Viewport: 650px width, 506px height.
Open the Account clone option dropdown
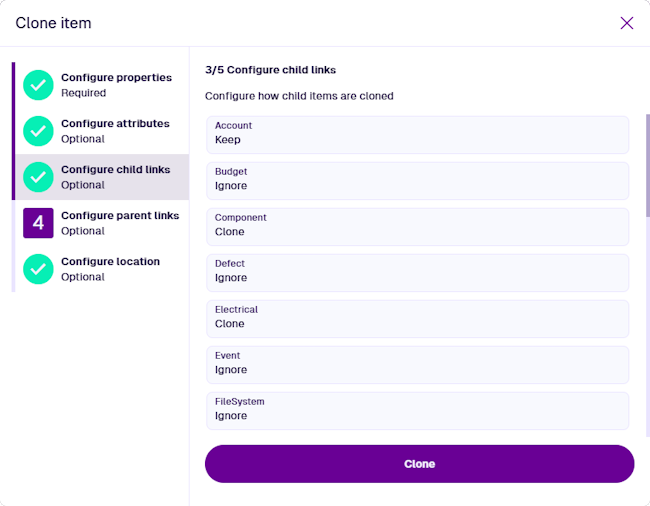(417, 134)
